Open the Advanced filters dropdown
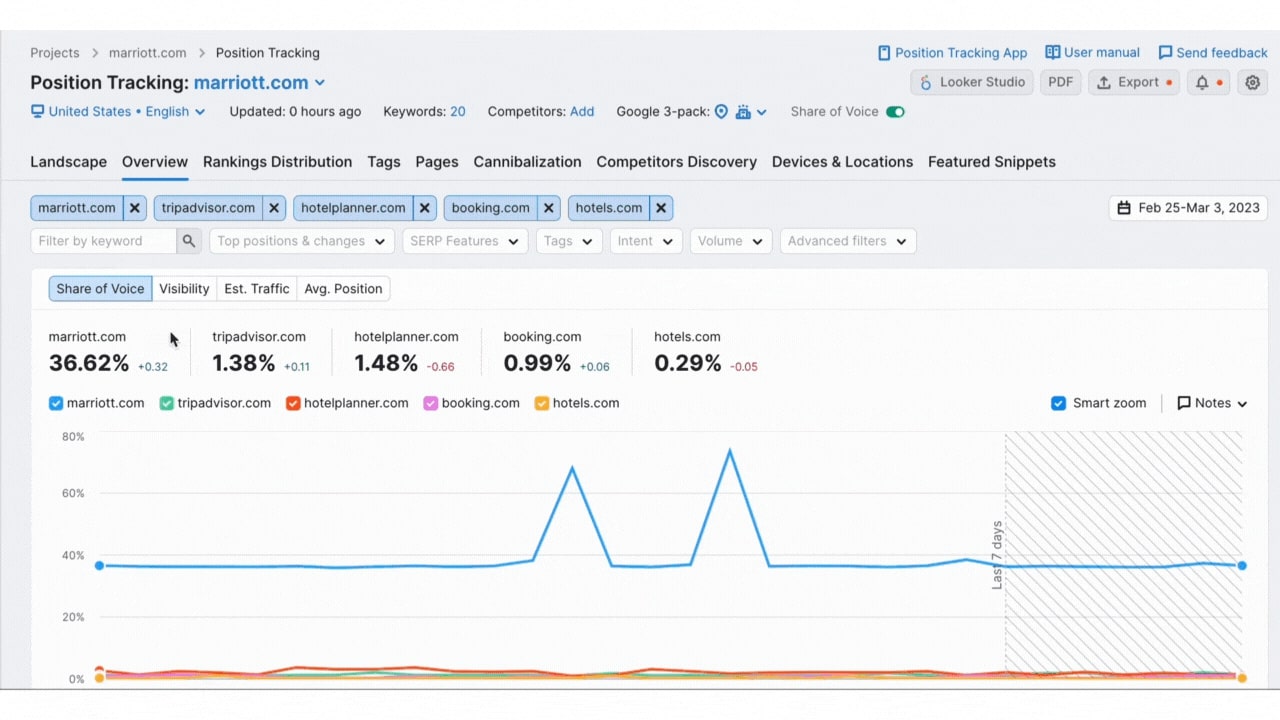Image resolution: width=1280 pixels, height=720 pixels. [847, 240]
